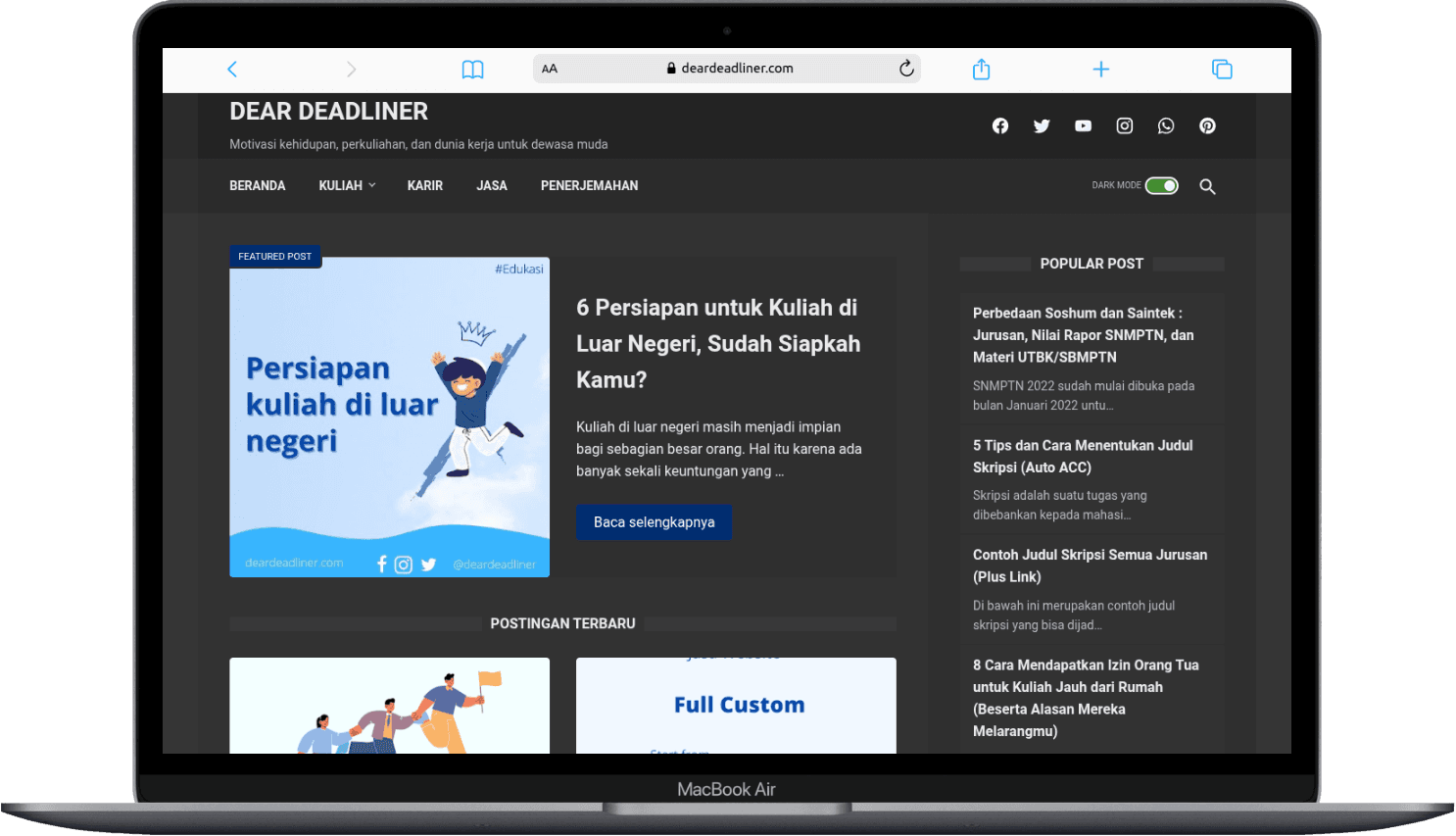Open the YouTube channel icon

1083,125
